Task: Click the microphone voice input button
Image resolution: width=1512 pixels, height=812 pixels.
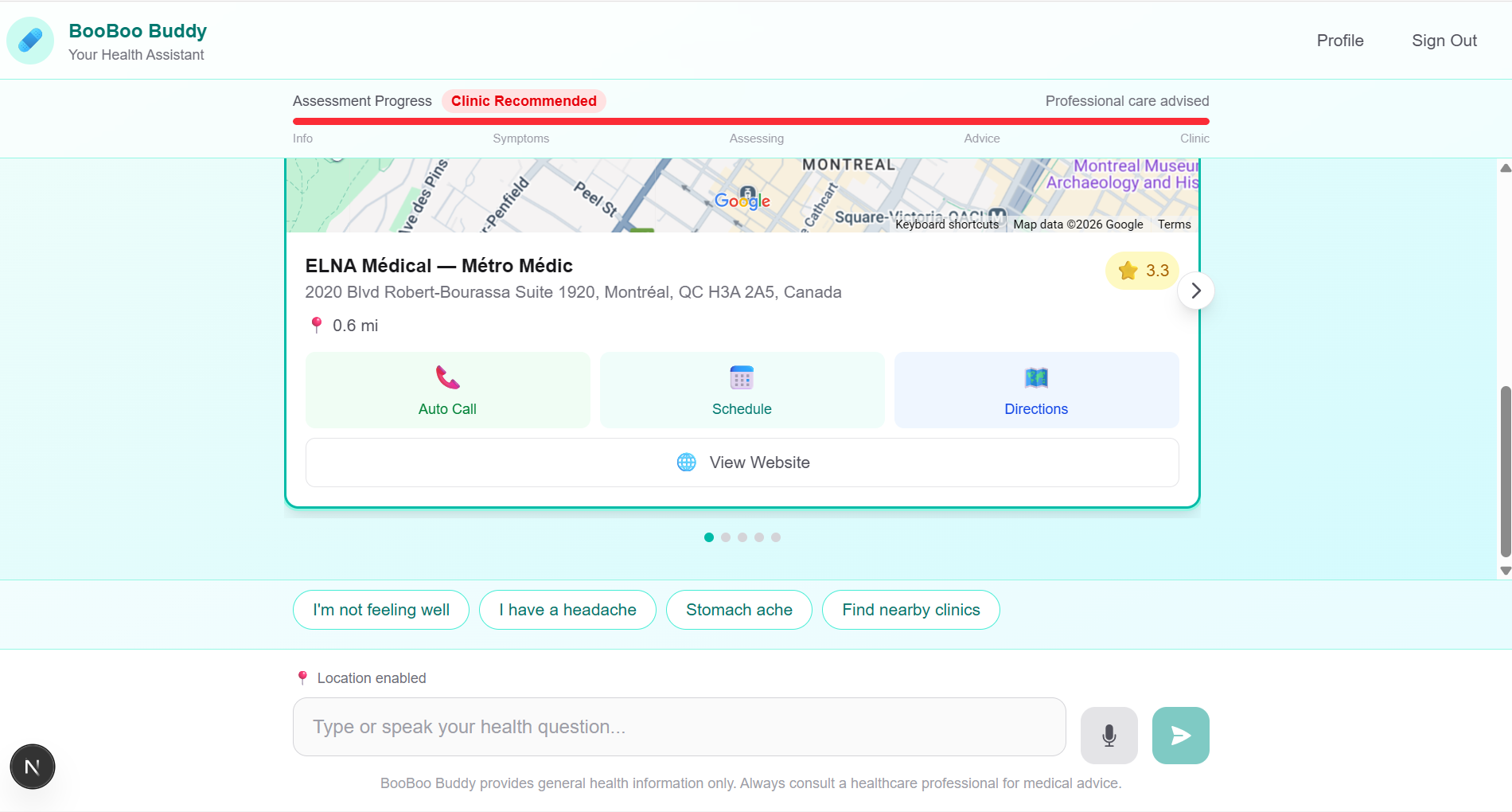Action: (1109, 736)
